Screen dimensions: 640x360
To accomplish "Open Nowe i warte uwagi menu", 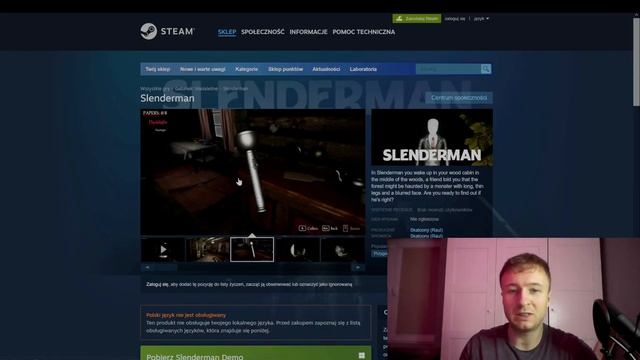I will 202,69.
